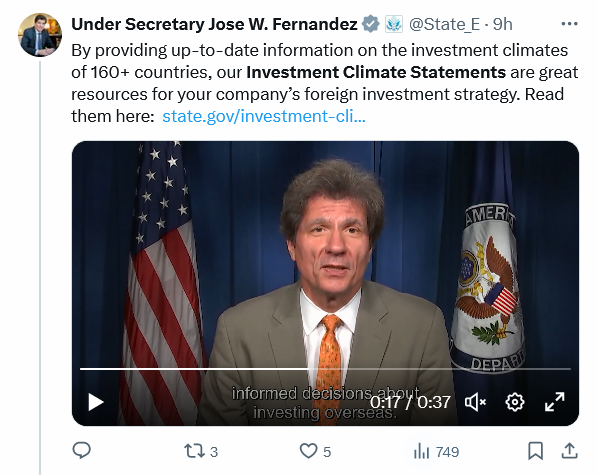Open the 9h timestamp link
598x475 pixels.
[x=502, y=24]
